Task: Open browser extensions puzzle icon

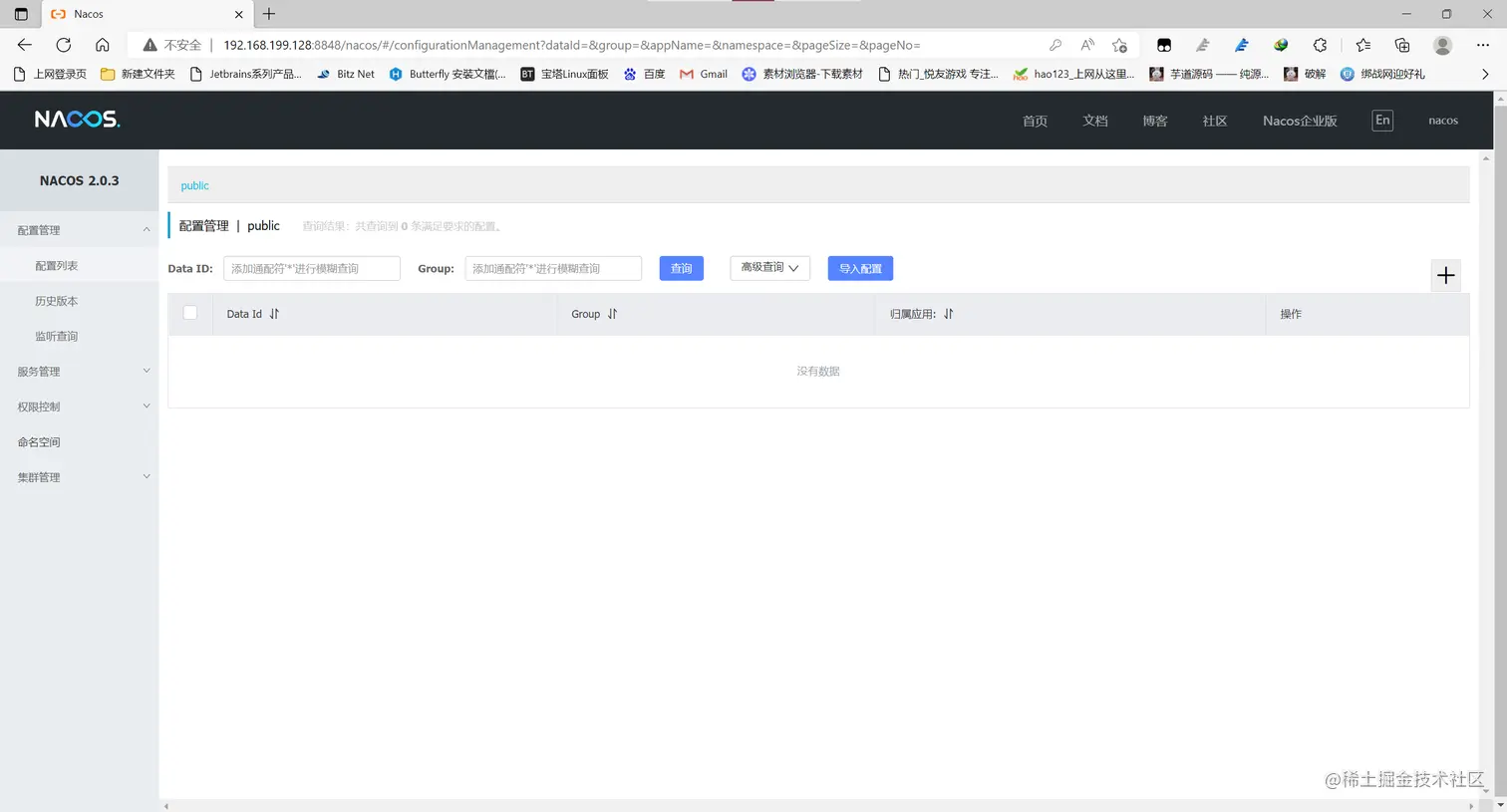Action: [x=1320, y=45]
